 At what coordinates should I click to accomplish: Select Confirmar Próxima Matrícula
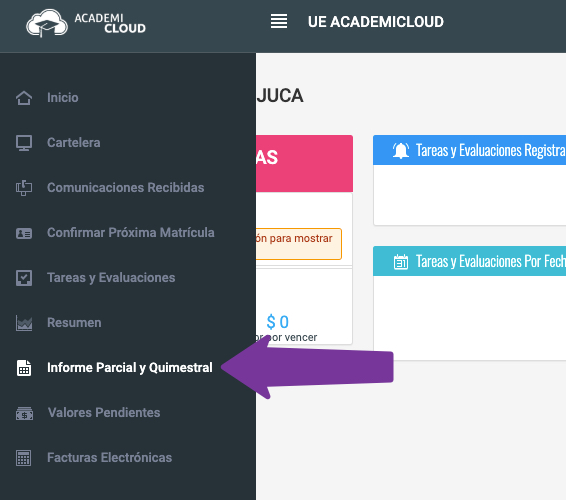pyautogui.click(x=131, y=233)
